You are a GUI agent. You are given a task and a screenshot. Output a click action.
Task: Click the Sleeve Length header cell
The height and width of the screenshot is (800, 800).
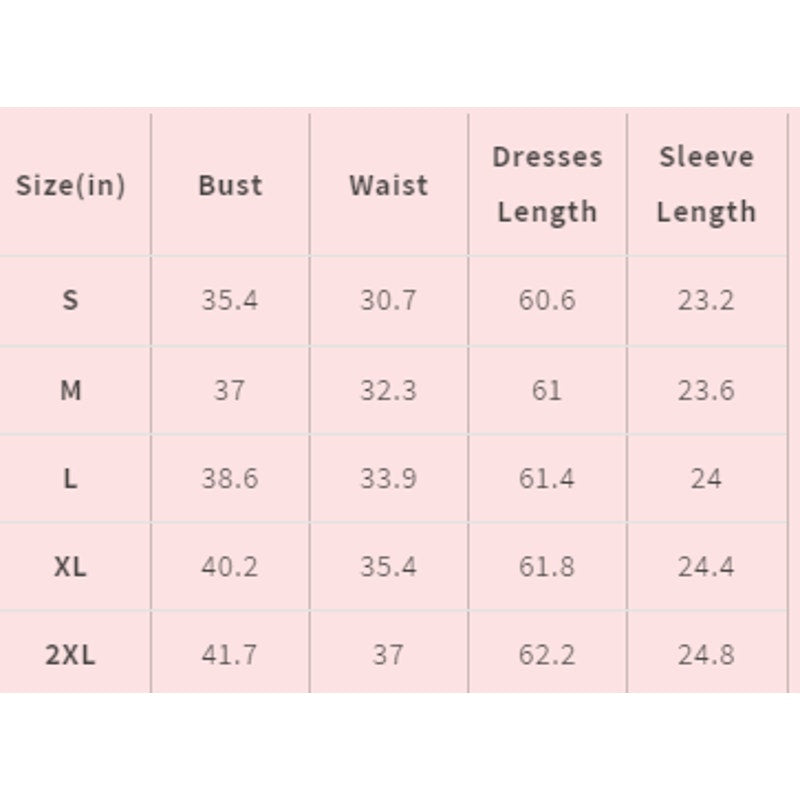706,184
